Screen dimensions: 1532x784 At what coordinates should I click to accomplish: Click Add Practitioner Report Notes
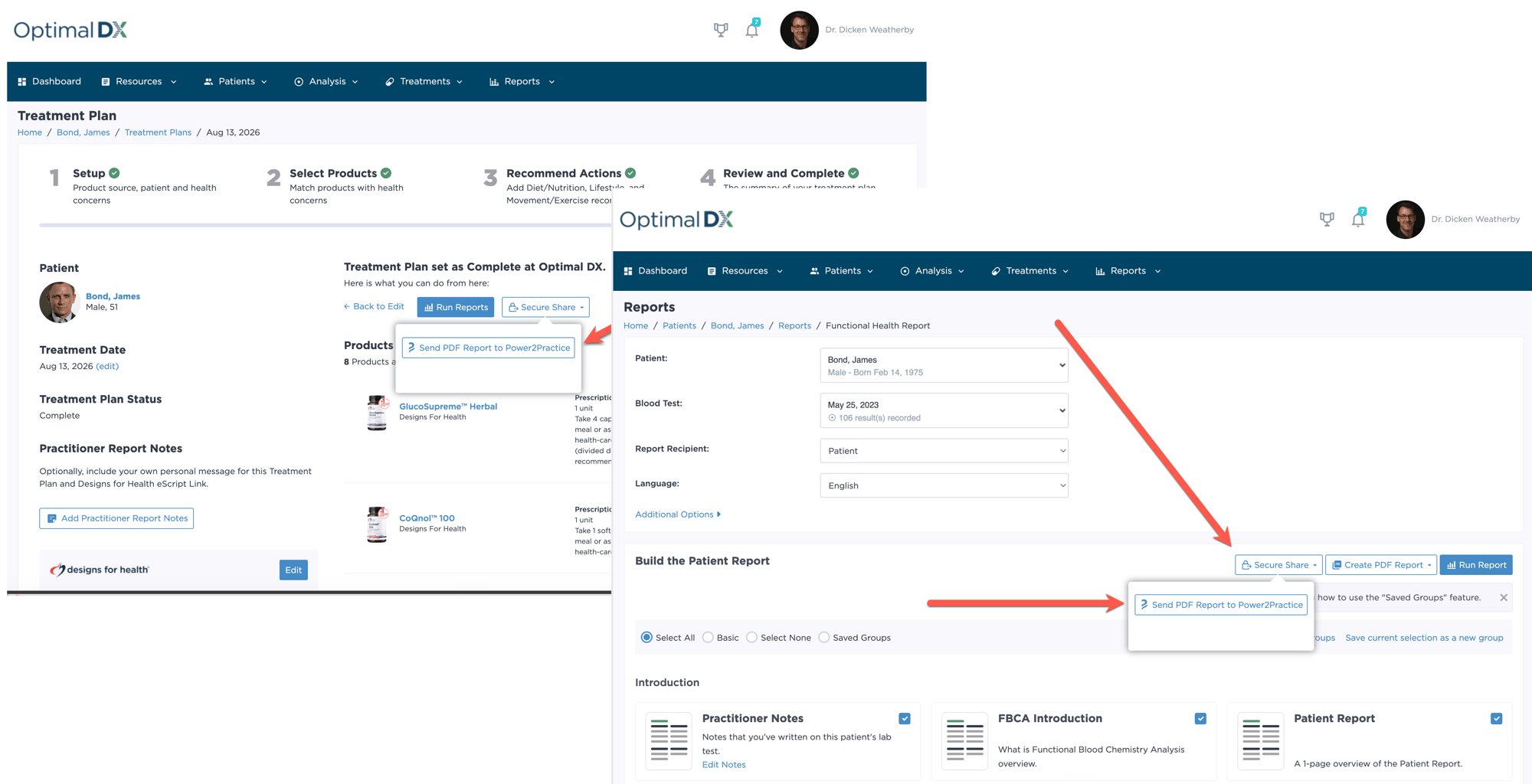[116, 518]
